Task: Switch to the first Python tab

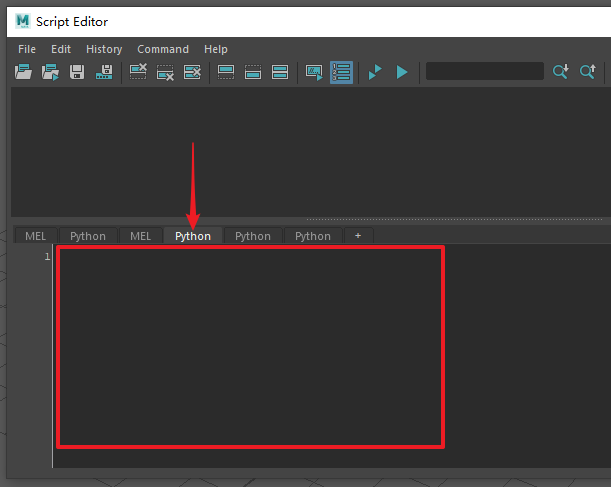Action: pos(88,236)
